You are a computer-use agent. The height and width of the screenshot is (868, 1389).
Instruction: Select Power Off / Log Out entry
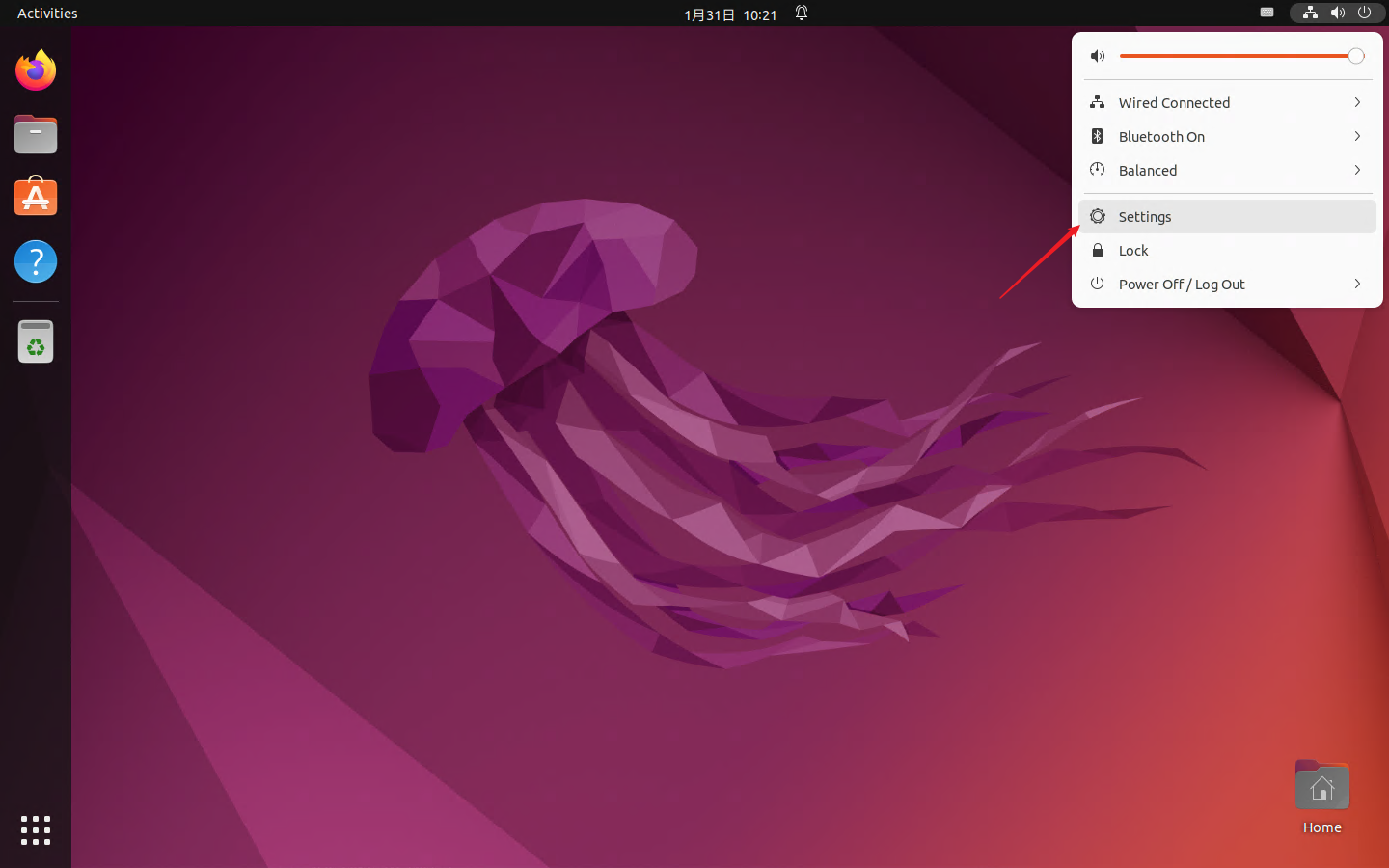point(1227,284)
